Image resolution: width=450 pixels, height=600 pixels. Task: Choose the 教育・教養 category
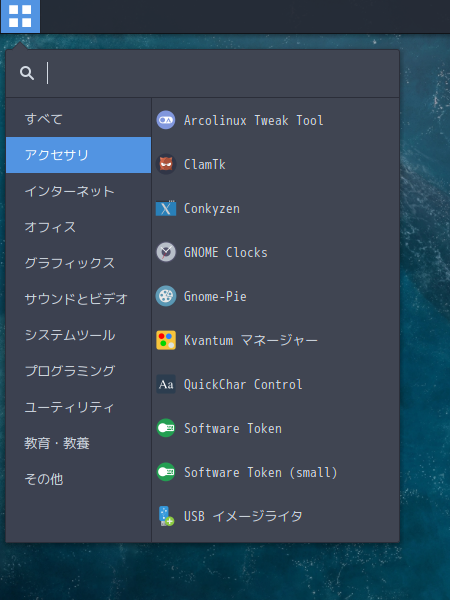coord(78,443)
